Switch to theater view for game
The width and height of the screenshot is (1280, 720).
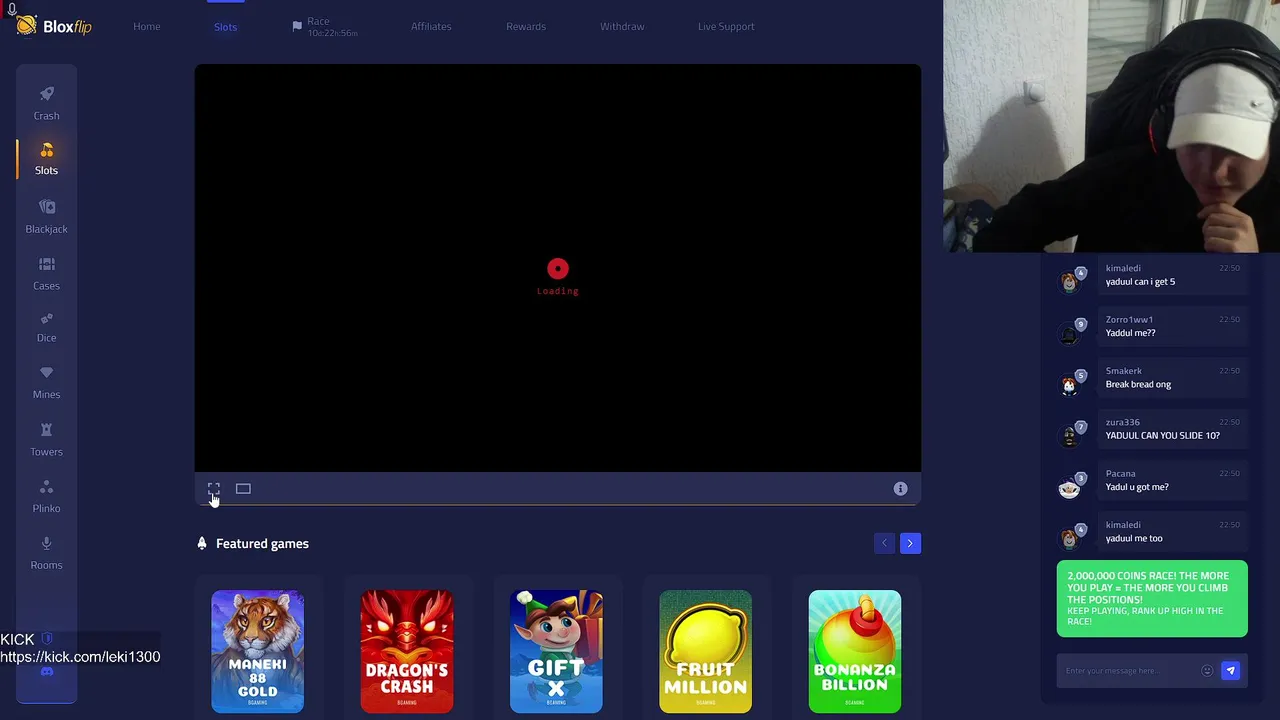coord(243,488)
